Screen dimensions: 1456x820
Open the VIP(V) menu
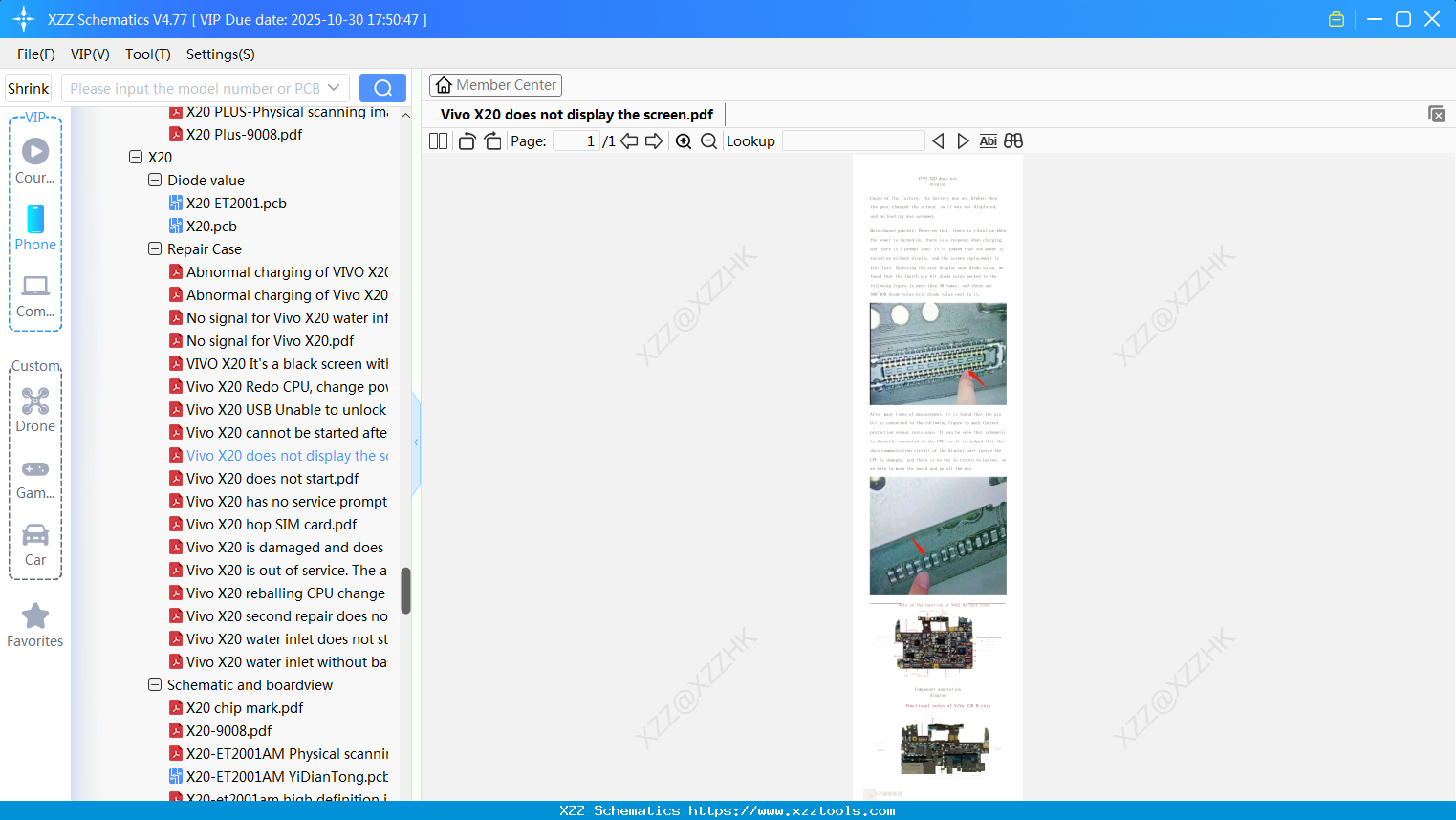pyautogui.click(x=90, y=54)
